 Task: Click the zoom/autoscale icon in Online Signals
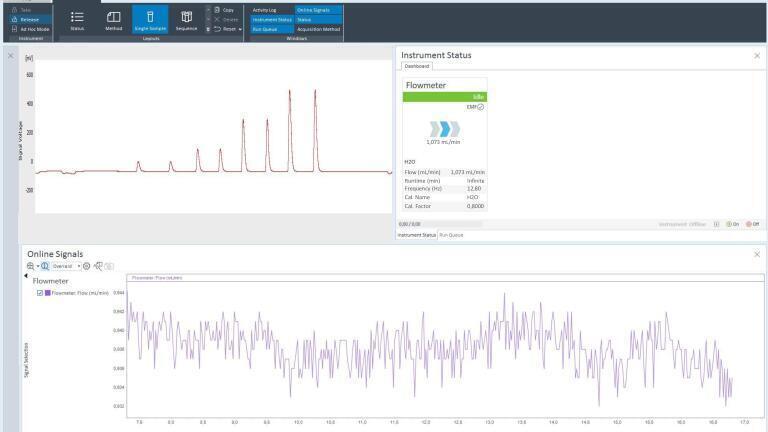30,266
